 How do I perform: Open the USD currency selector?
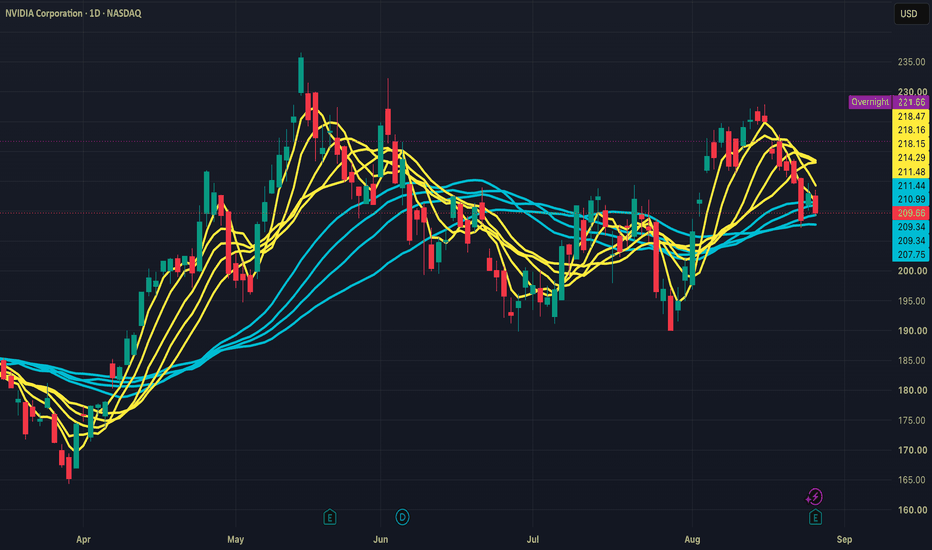911,14
